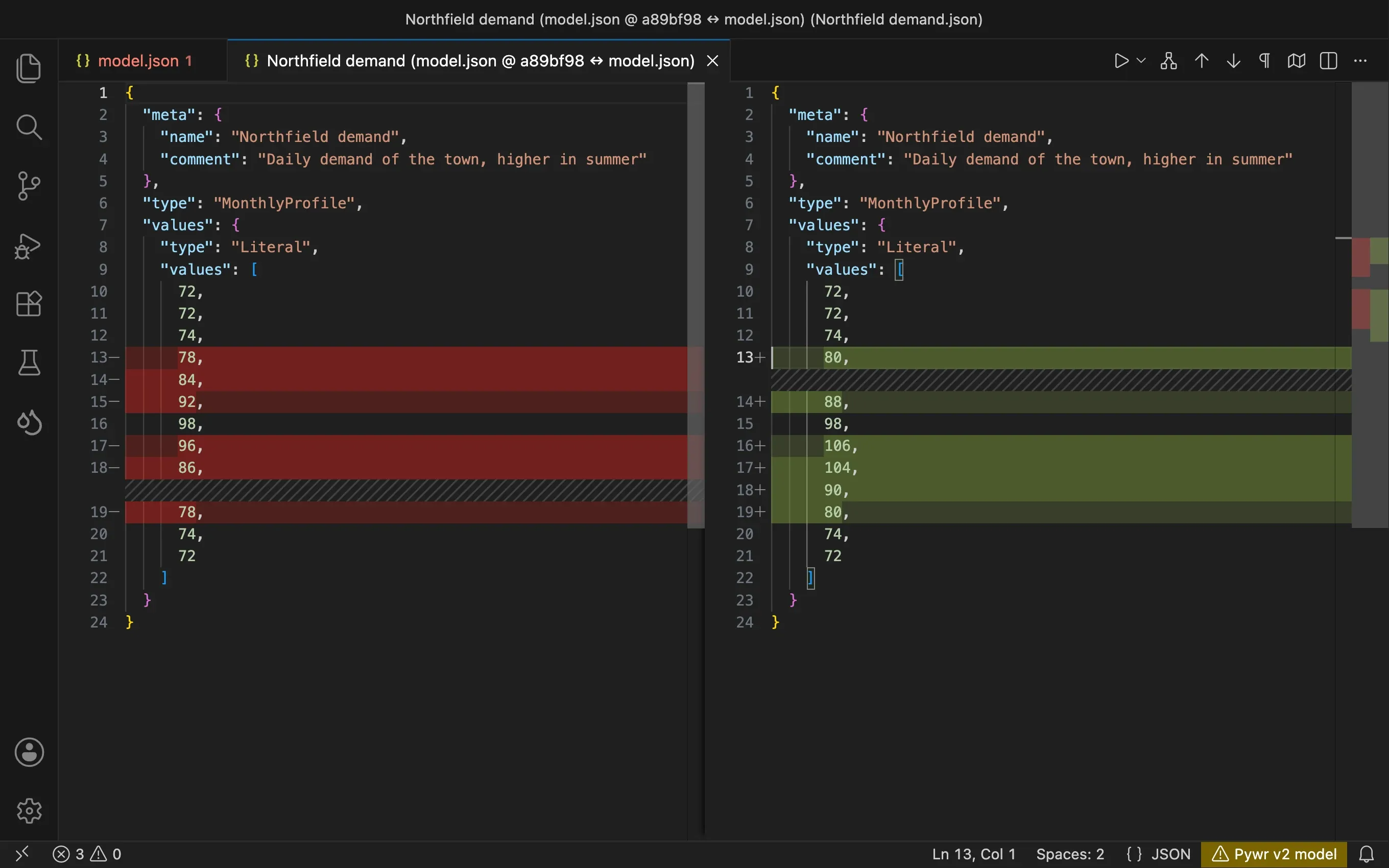Click the editor layout toggle icon
This screenshot has height=868, width=1389.
click(1329, 61)
